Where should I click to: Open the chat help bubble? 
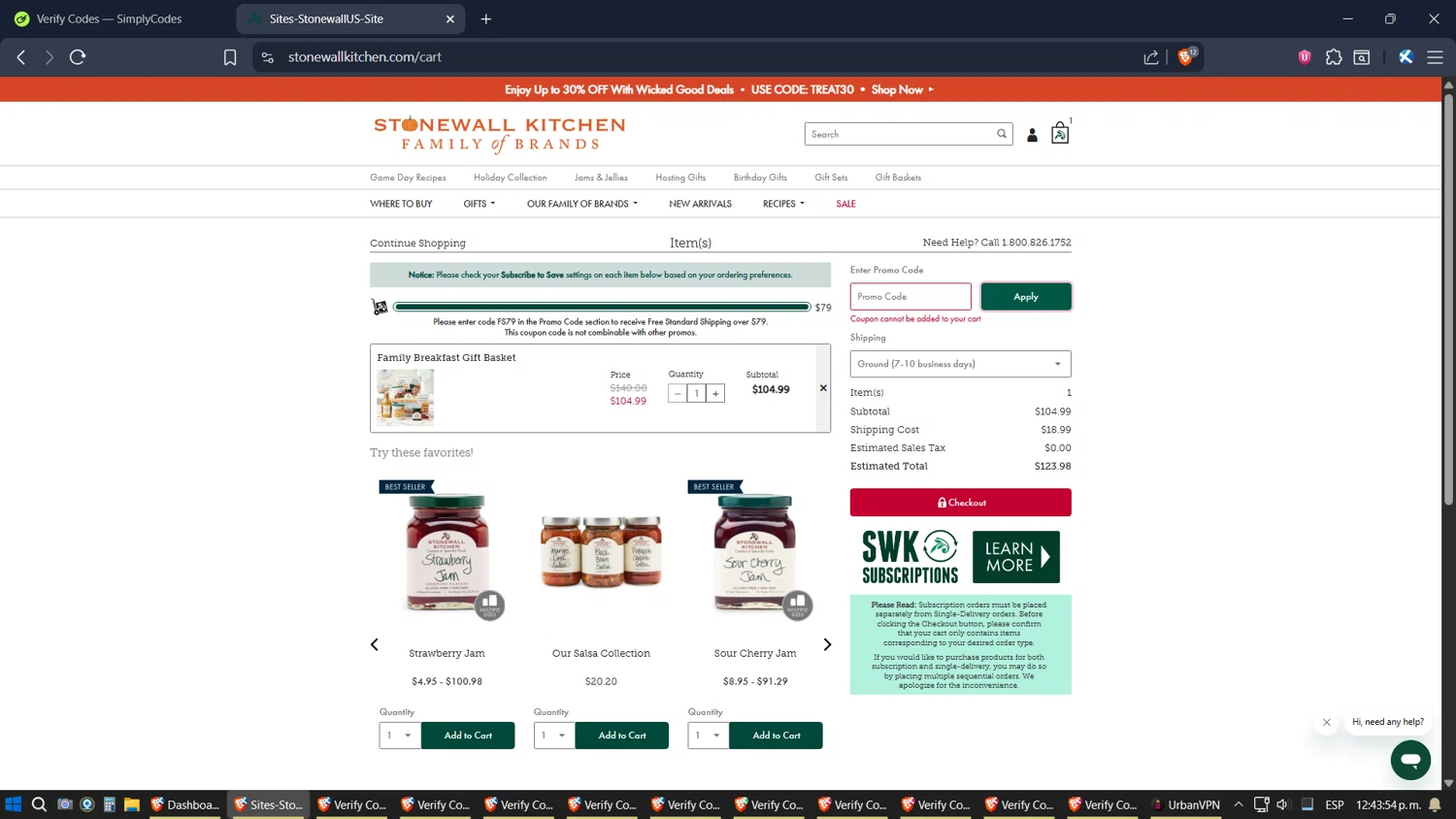pyautogui.click(x=1410, y=760)
